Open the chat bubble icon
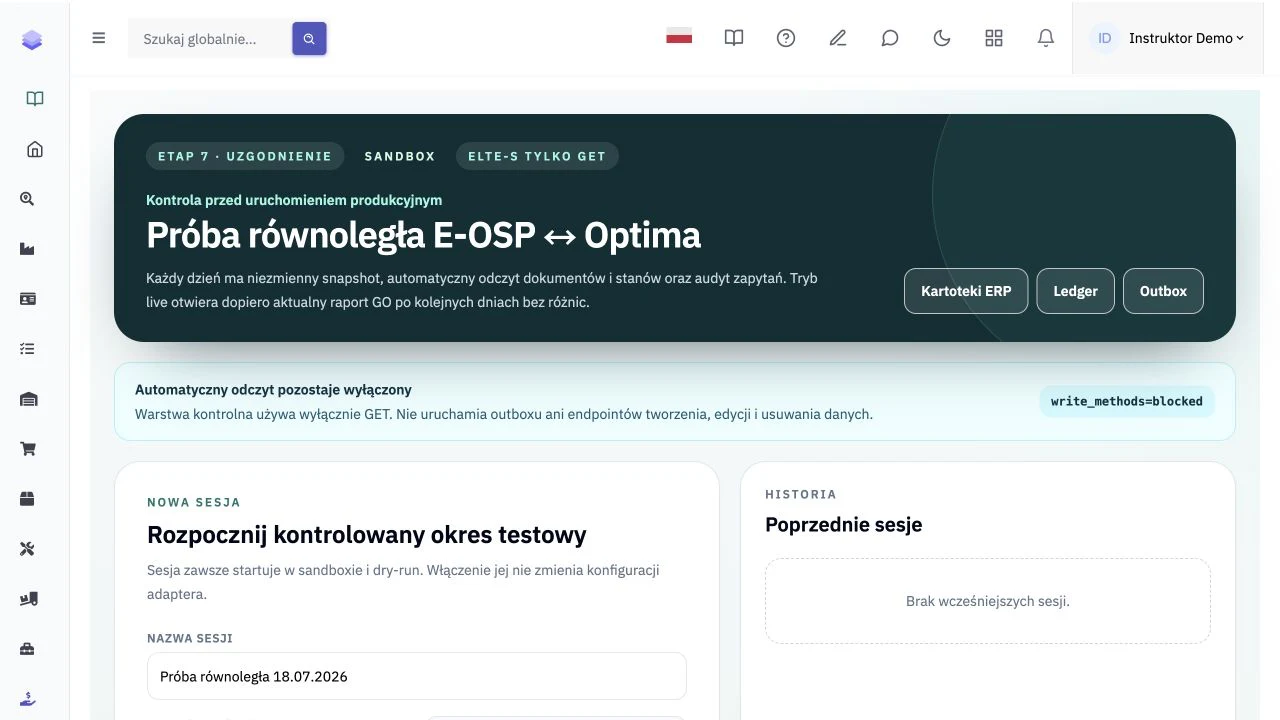Viewport: 1280px width, 720px height. tap(890, 38)
